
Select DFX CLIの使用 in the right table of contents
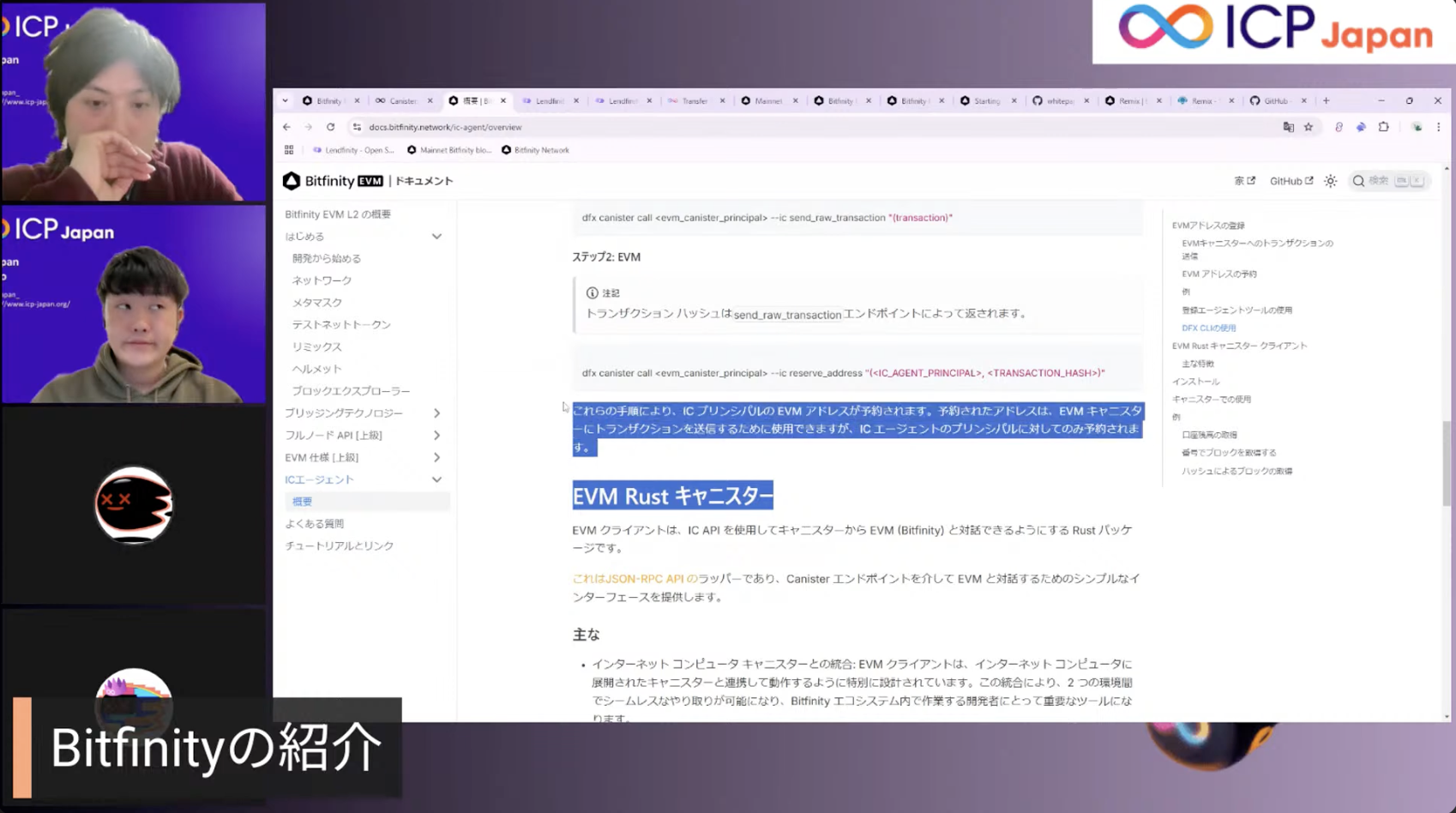pos(1208,328)
